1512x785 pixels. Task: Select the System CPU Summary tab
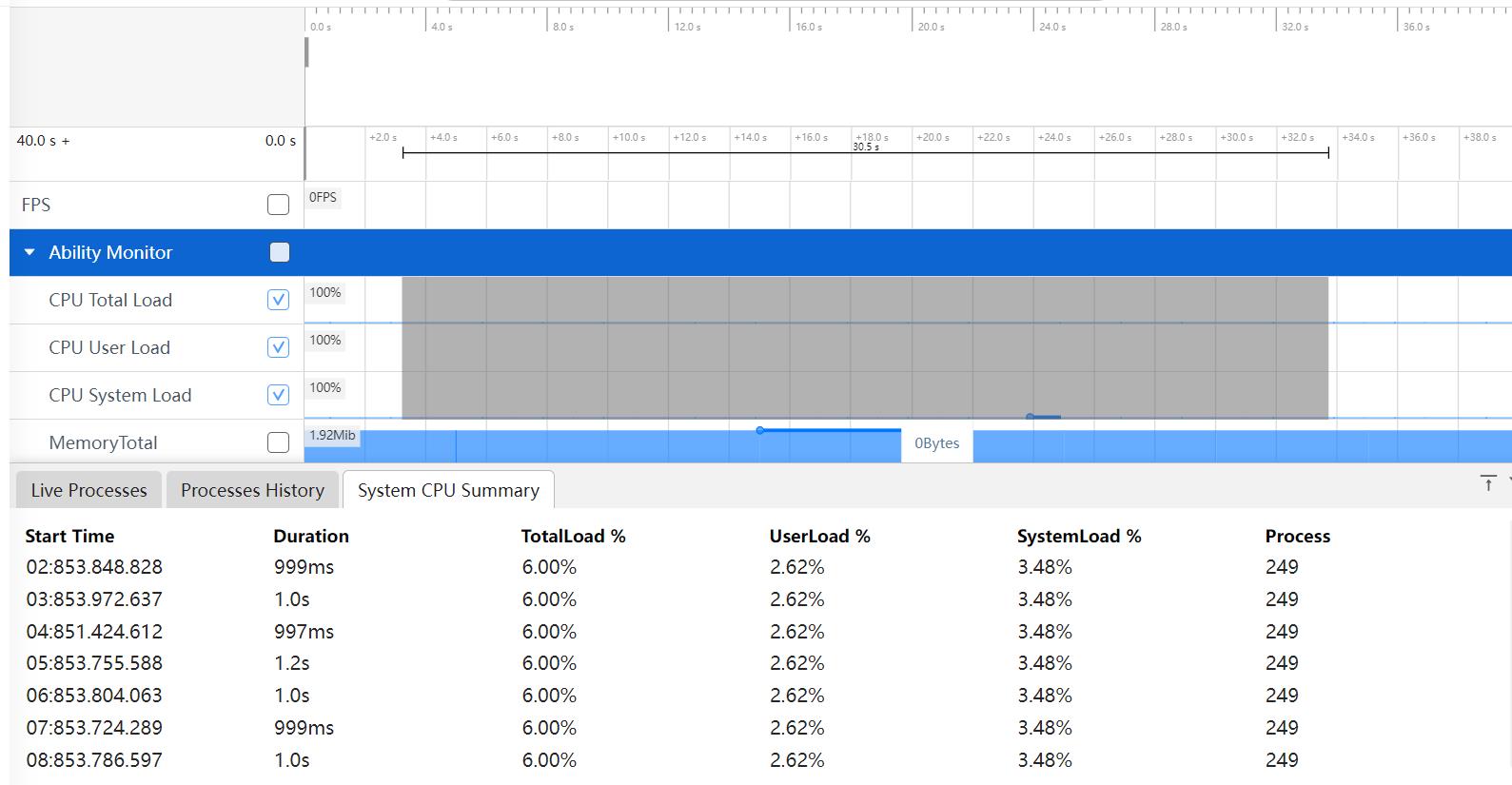(x=448, y=490)
